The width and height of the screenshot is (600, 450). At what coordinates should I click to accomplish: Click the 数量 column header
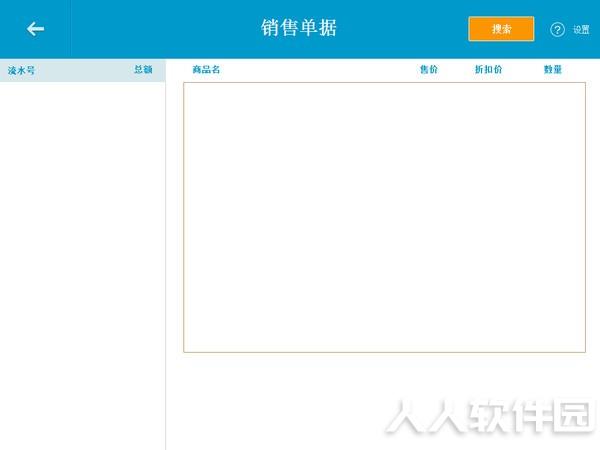point(553,69)
